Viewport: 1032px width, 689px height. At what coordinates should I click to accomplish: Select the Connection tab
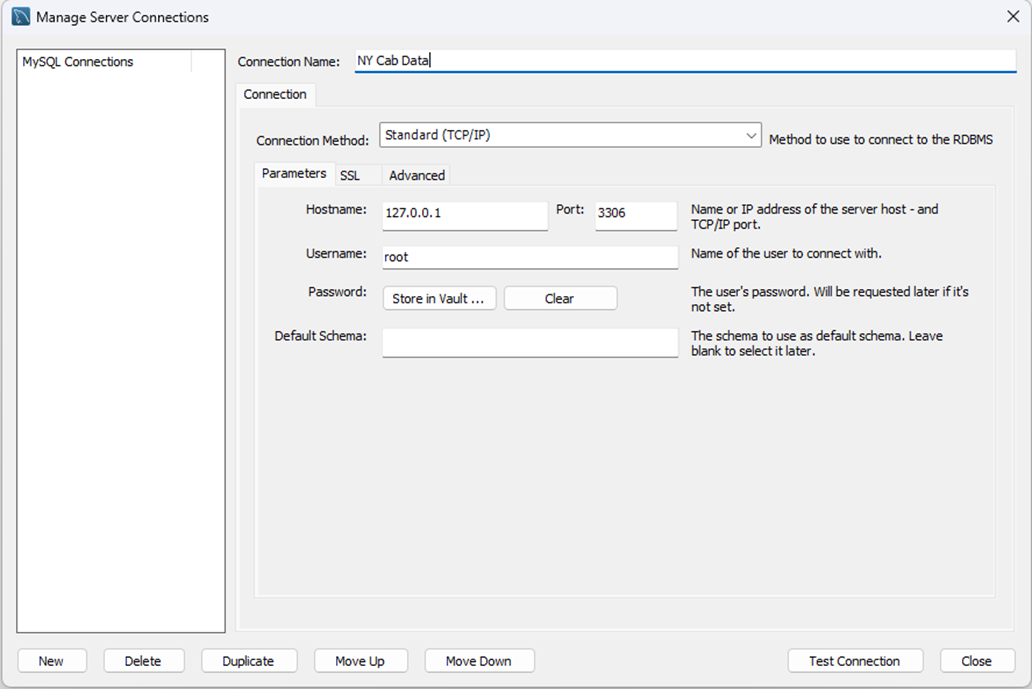275,94
